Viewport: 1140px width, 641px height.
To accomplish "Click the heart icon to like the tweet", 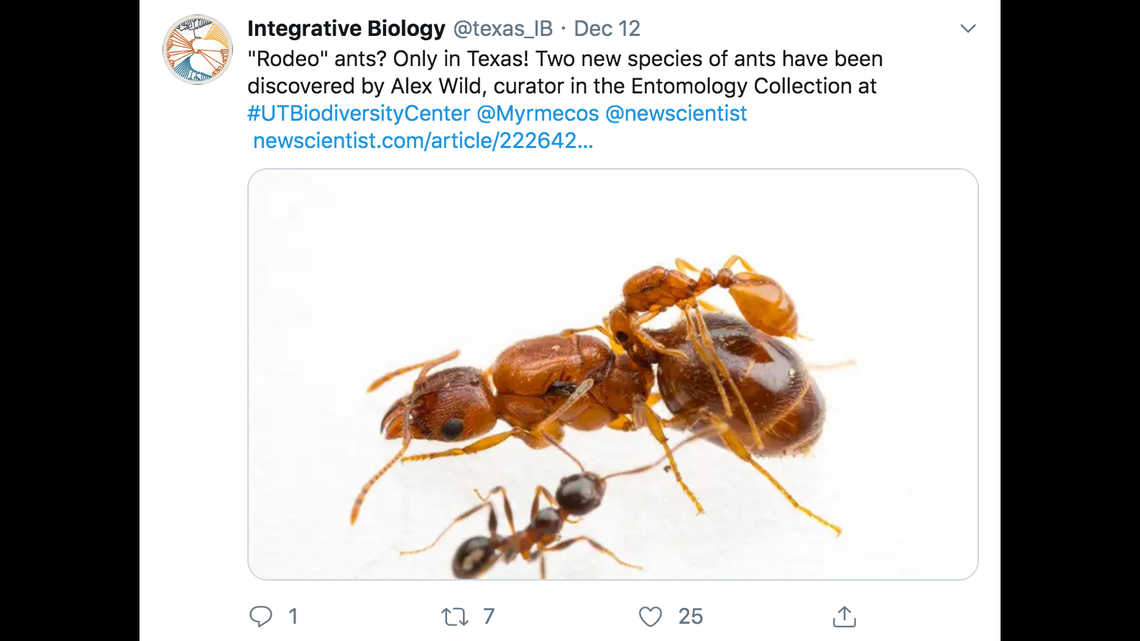I will tap(651, 617).
